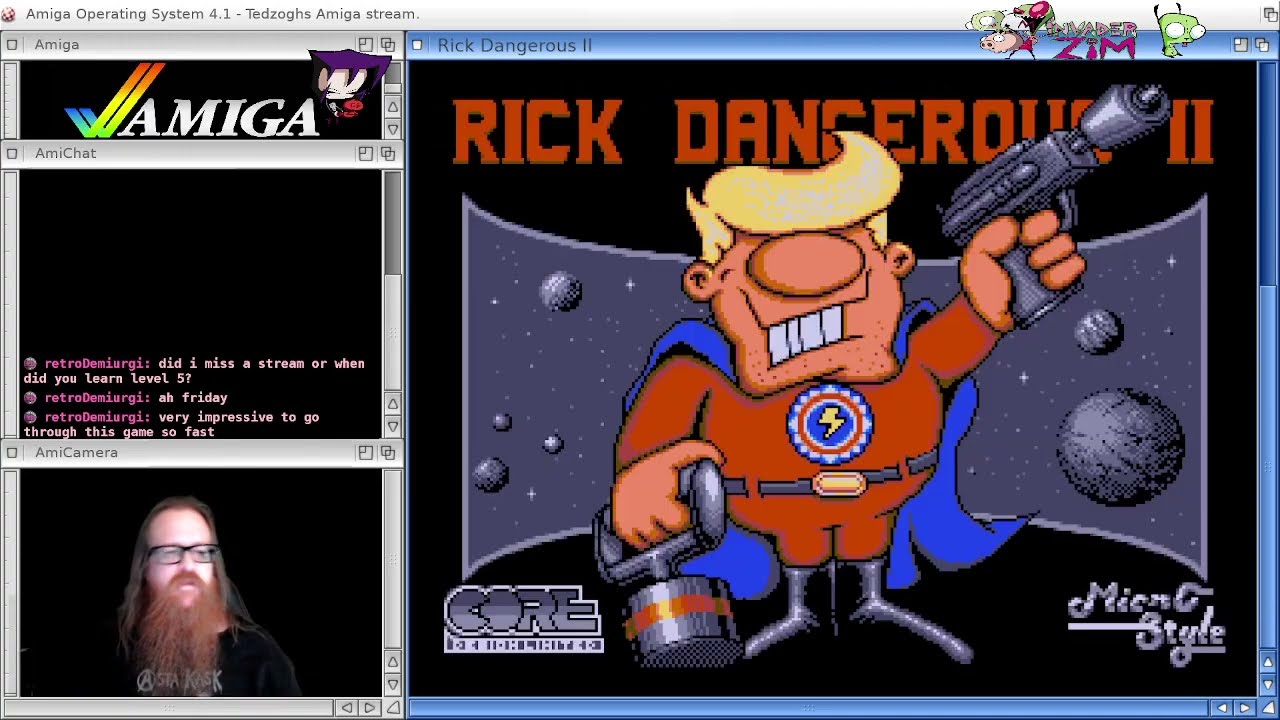Viewport: 1280px width, 720px height.
Task: Click the webcam feed in the AmiCamera window
Action: pos(200,583)
